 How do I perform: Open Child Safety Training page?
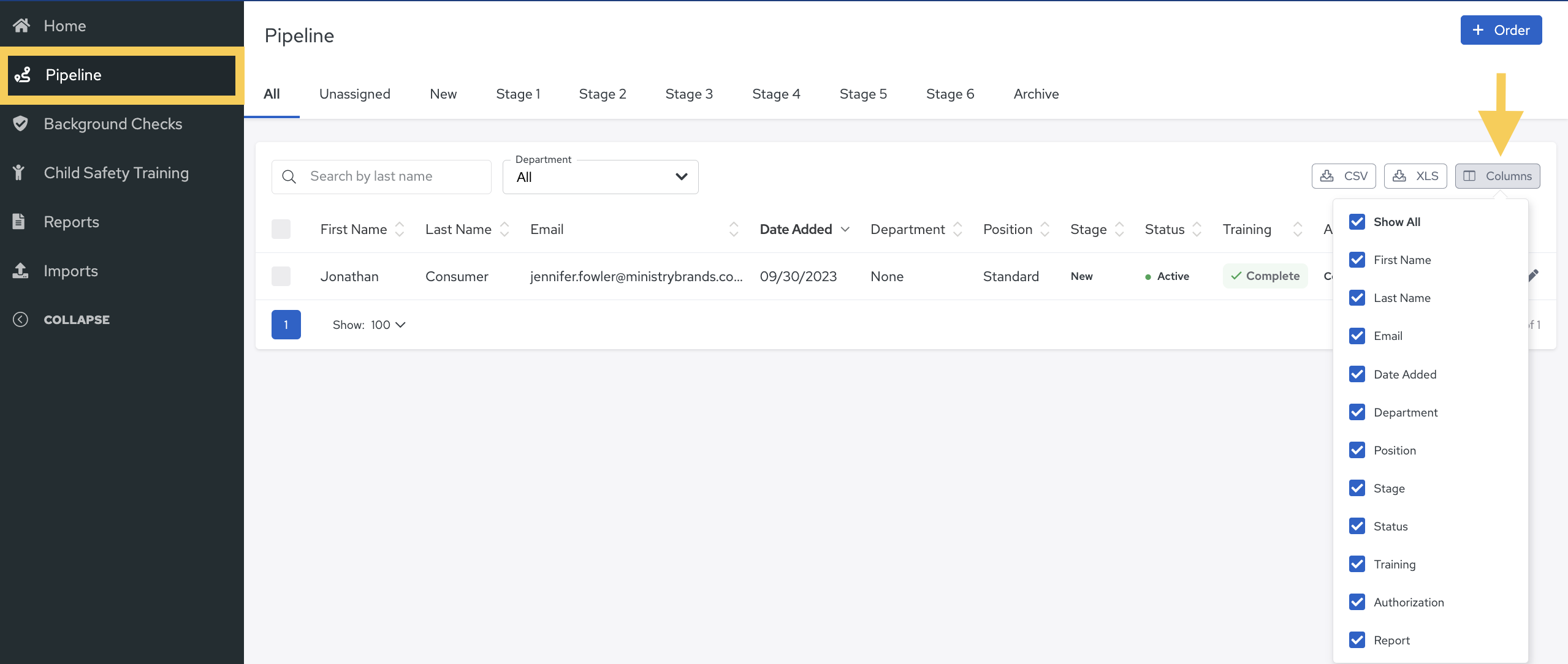tap(116, 173)
